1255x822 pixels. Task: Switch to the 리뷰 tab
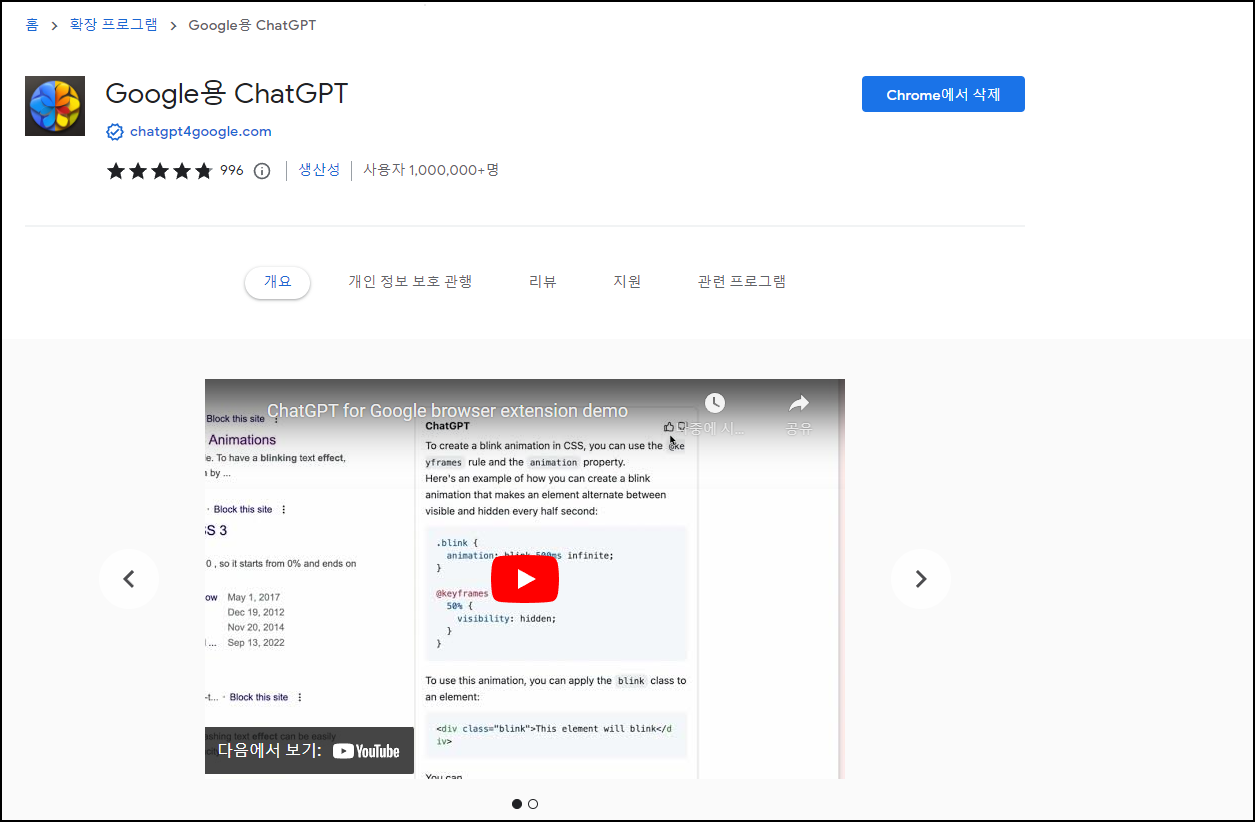(542, 282)
